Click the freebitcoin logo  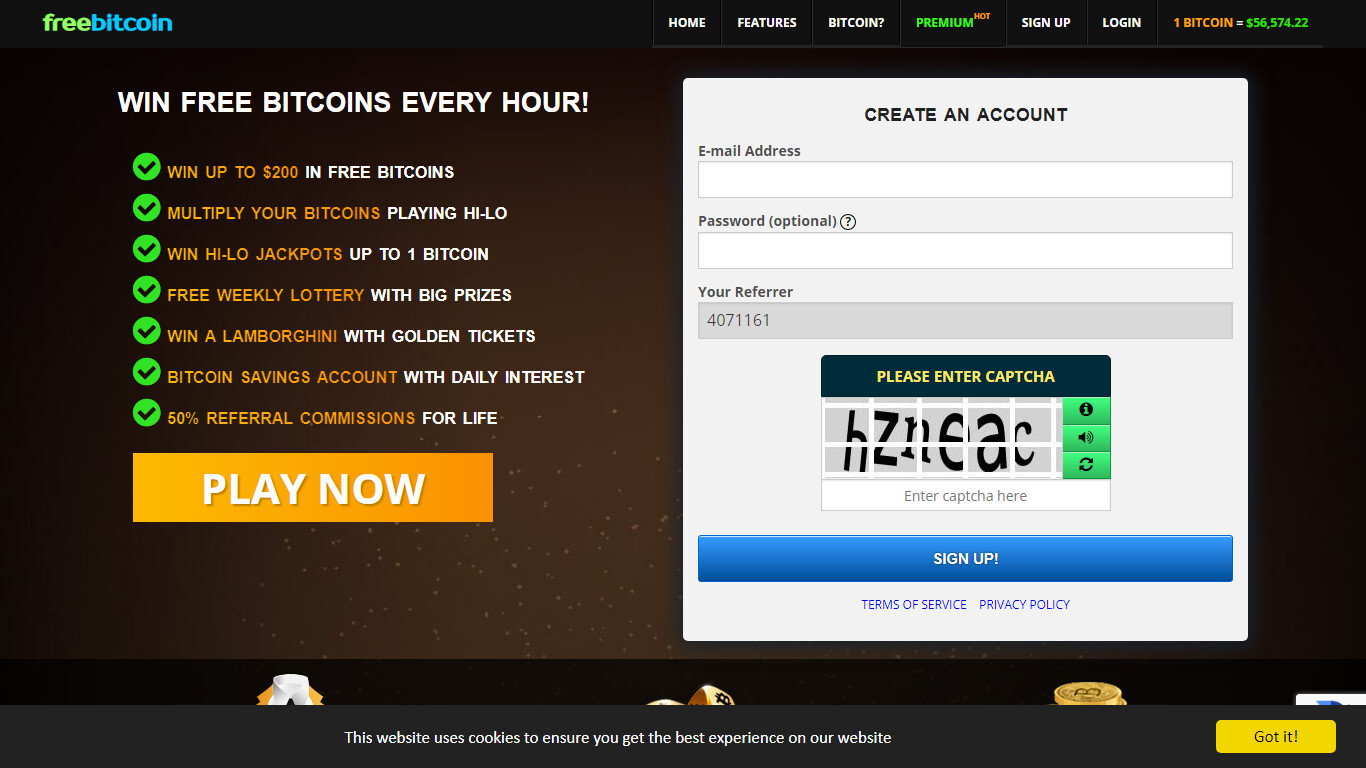pyautogui.click(x=108, y=22)
